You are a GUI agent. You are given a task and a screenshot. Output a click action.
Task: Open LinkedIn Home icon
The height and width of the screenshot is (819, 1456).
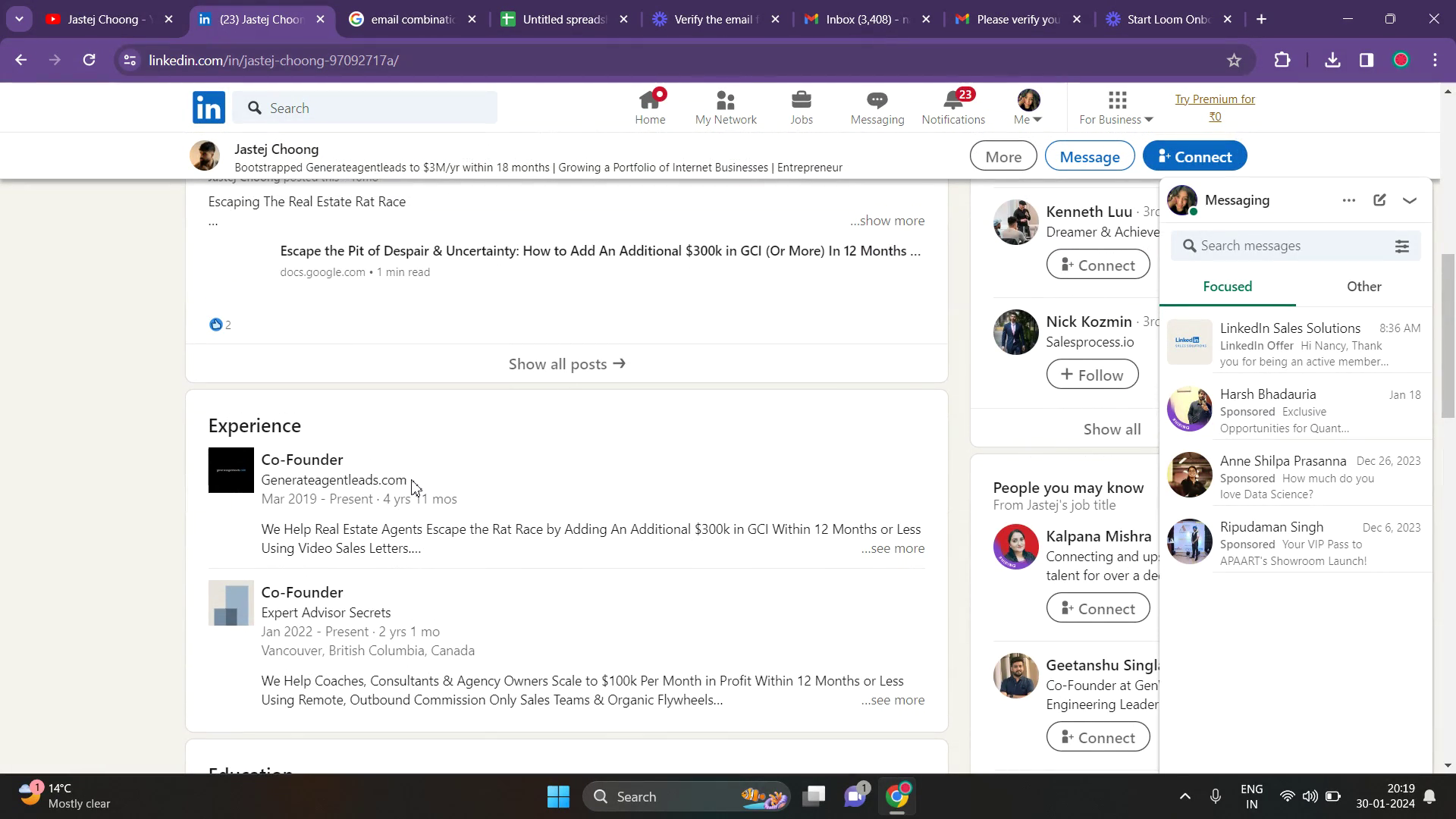[x=650, y=108]
